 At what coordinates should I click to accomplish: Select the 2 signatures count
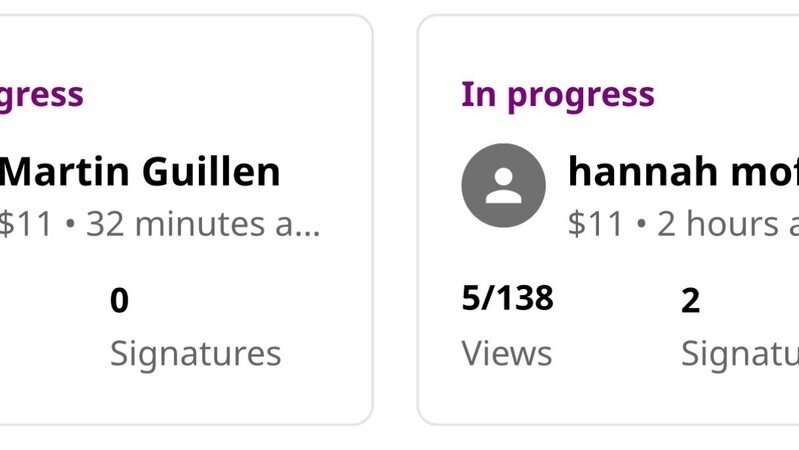coord(690,300)
